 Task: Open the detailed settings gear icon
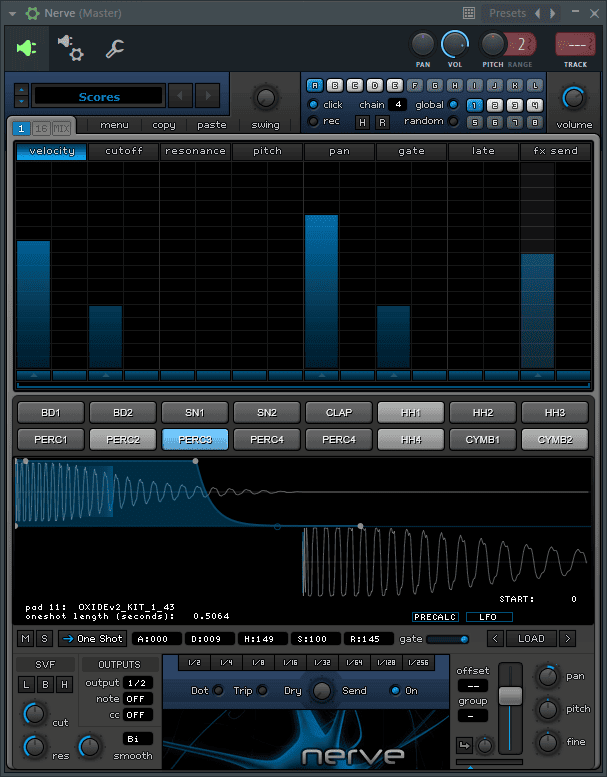[70, 47]
